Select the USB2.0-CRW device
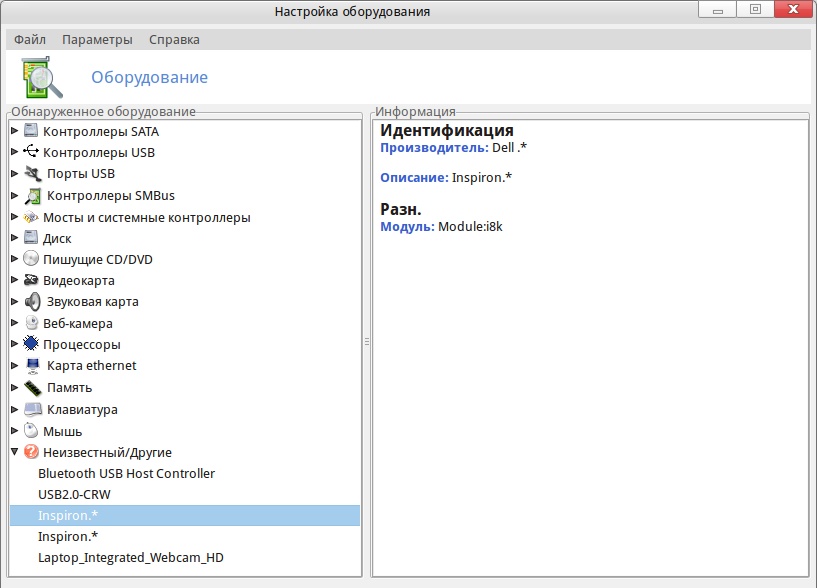 pos(74,494)
